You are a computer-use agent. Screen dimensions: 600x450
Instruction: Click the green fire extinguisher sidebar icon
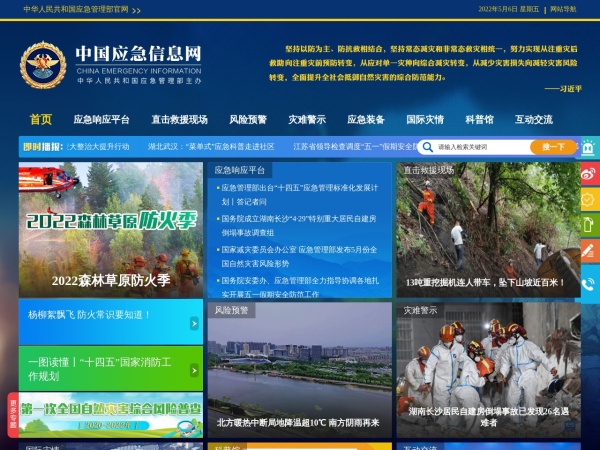[x=589, y=225]
